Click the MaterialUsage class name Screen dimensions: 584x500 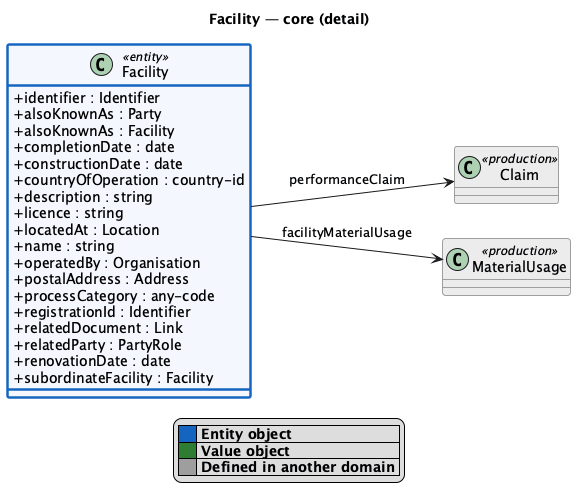519,267
